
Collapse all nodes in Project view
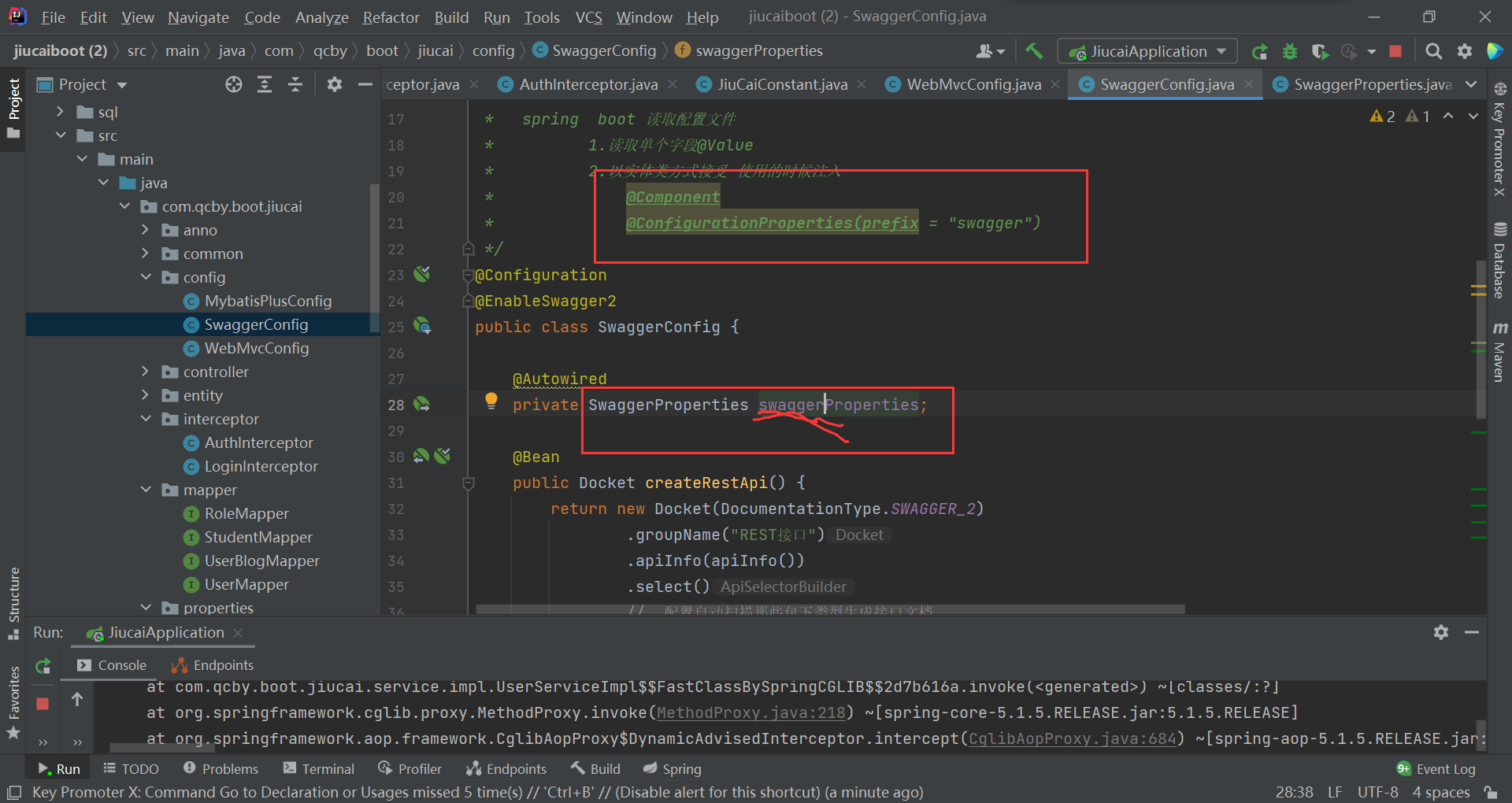pos(295,84)
